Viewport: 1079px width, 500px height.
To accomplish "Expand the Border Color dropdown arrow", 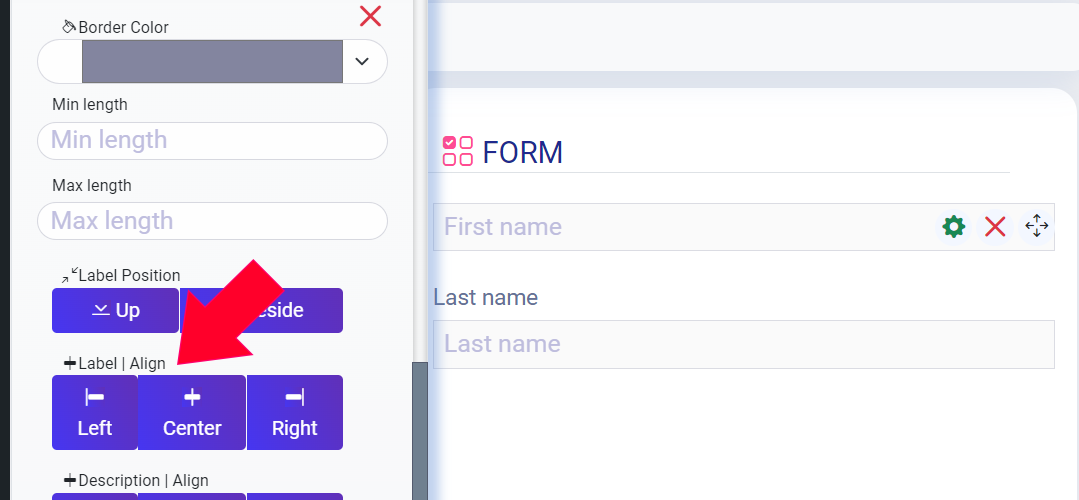I will coord(362,61).
